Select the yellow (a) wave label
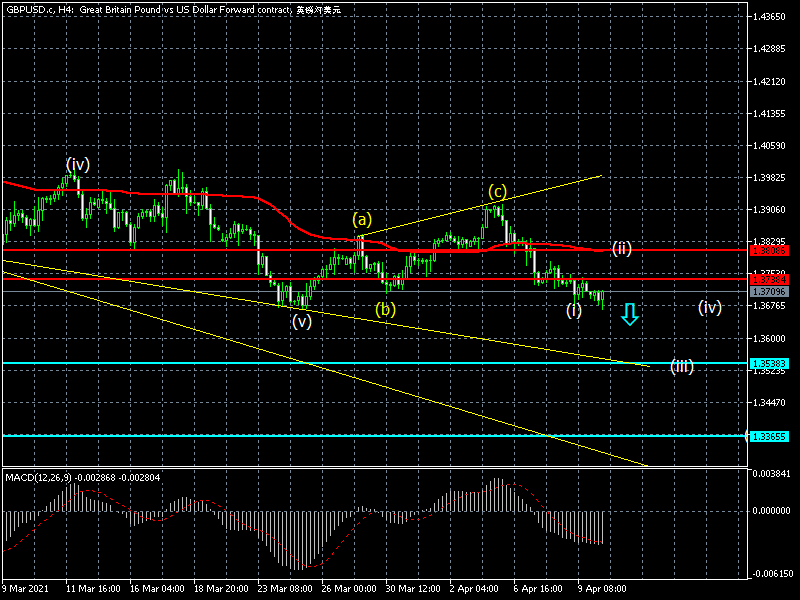 coord(361,219)
